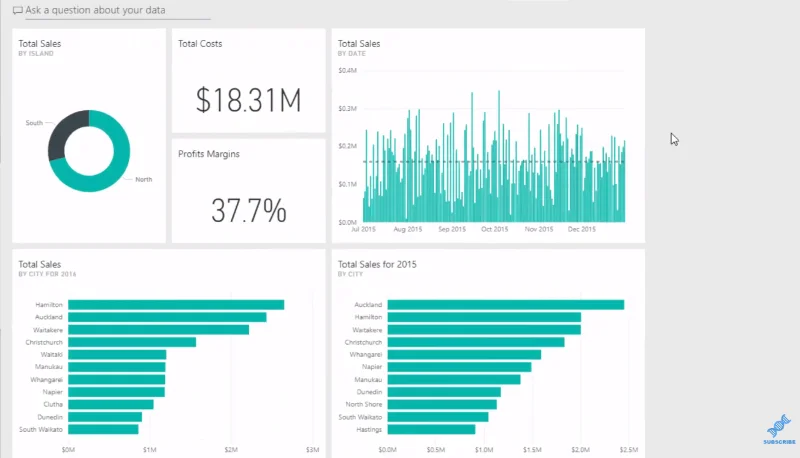Click the '$3M' axis label in 2016 chart
The height and width of the screenshot is (458, 800).
point(313,450)
